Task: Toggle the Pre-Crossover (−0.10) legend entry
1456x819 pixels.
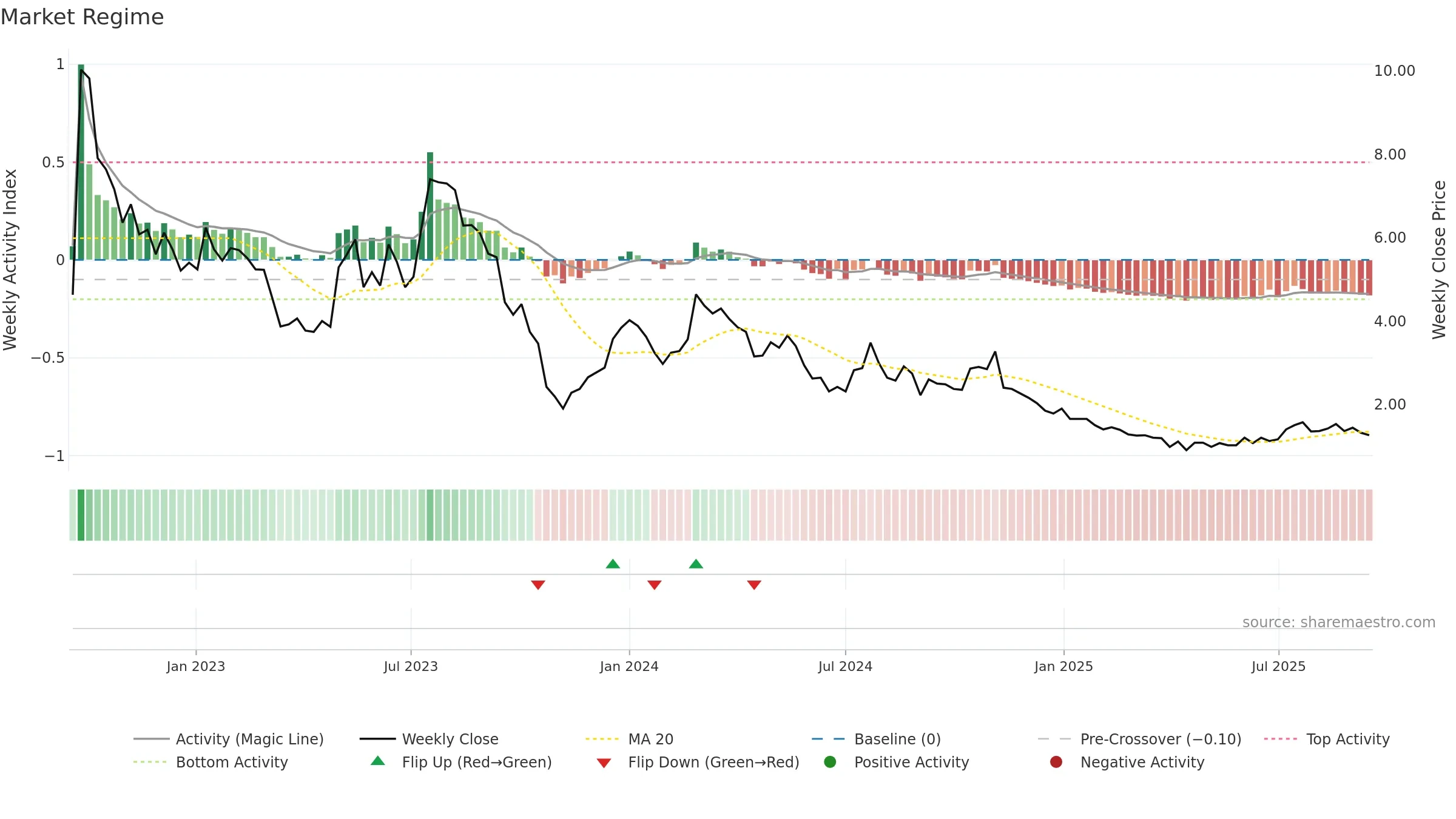Action: tap(1139, 739)
